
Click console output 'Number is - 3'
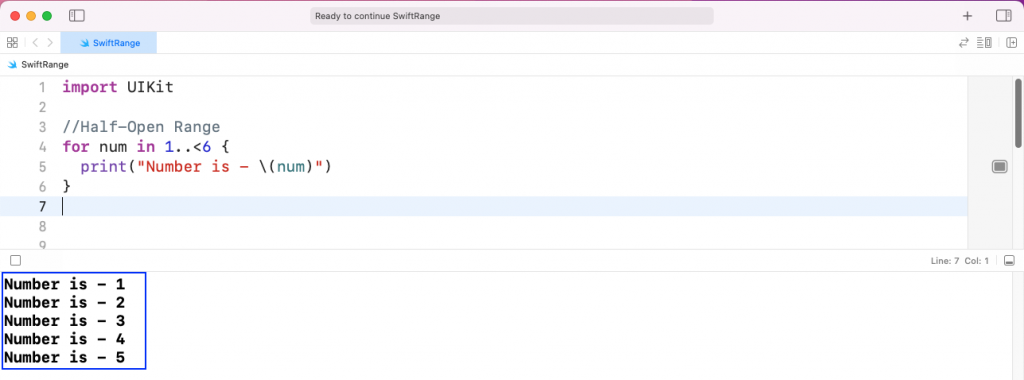pos(64,321)
